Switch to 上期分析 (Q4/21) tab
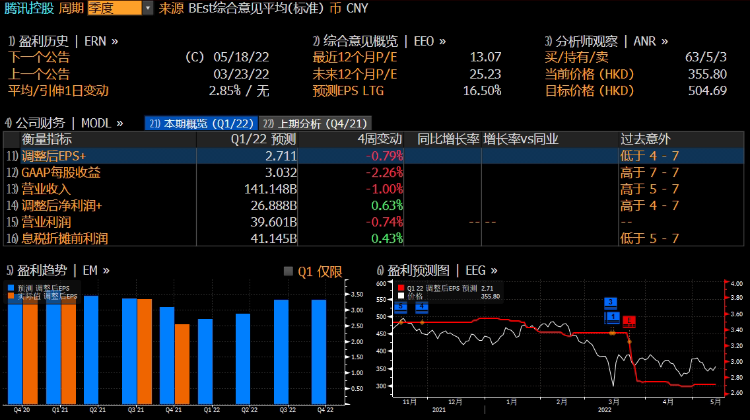The width and height of the screenshot is (750, 420). pyautogui.click(x=315, y=123)
